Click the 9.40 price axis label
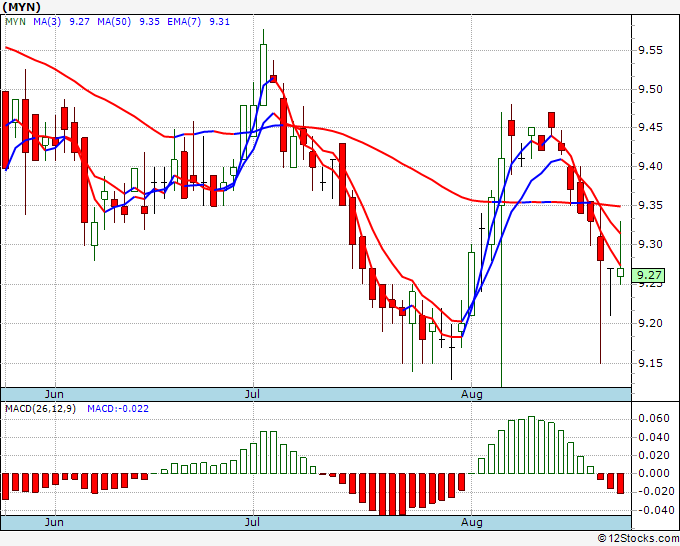Screen dimensions: 680x546 651,166
